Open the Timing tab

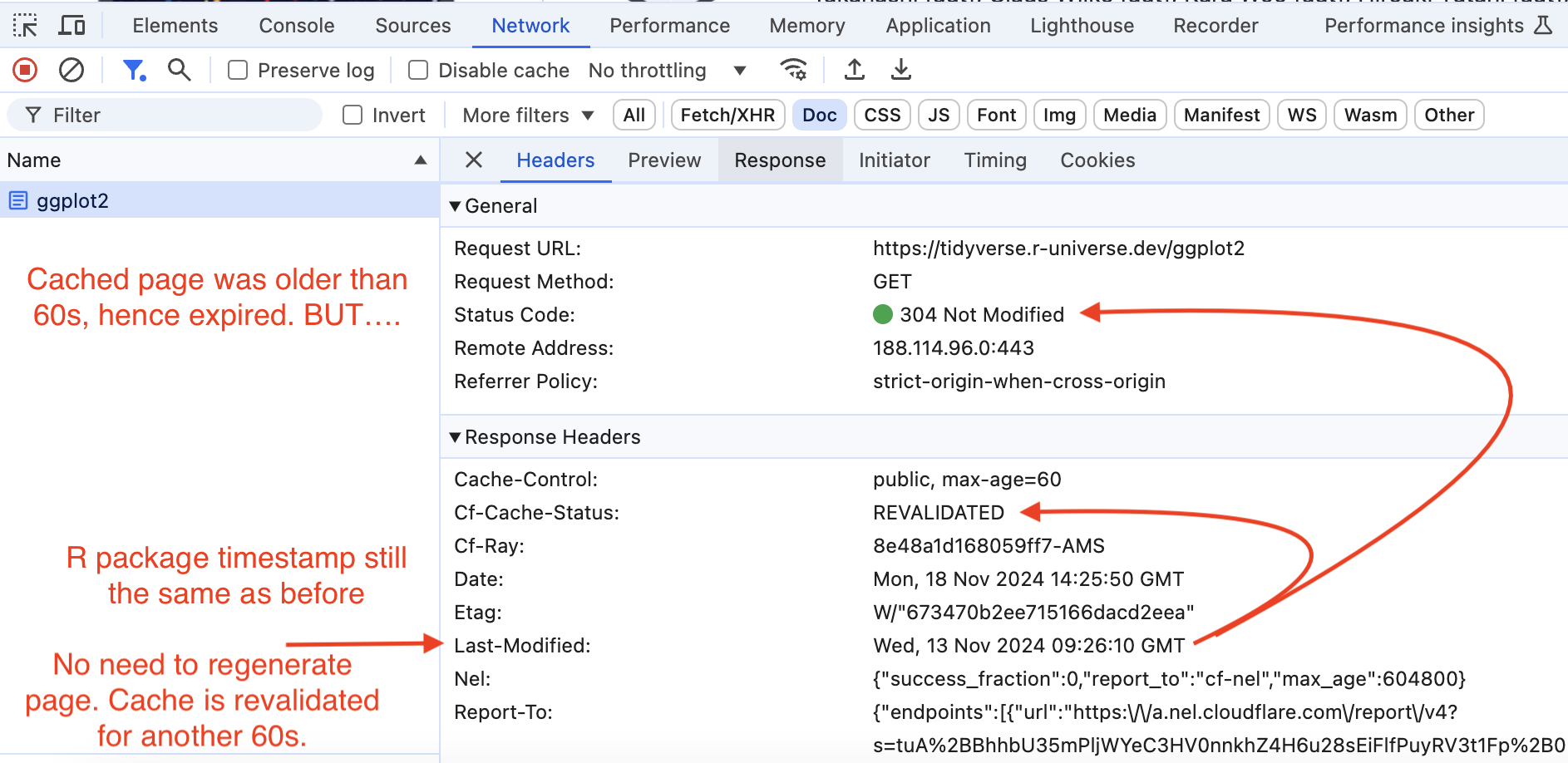point(994,160)
